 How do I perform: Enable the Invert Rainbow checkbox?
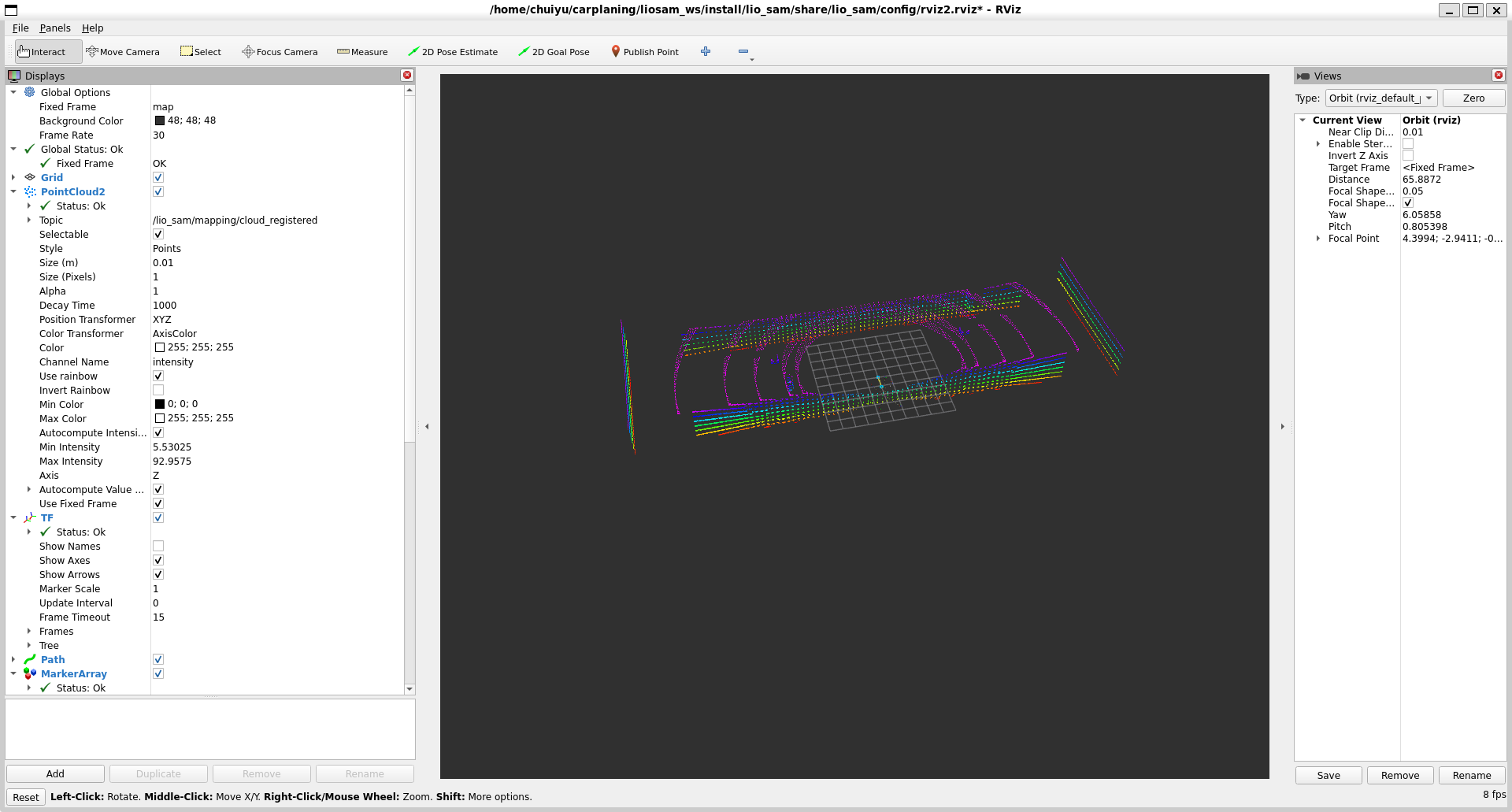(x=158, y=391)
